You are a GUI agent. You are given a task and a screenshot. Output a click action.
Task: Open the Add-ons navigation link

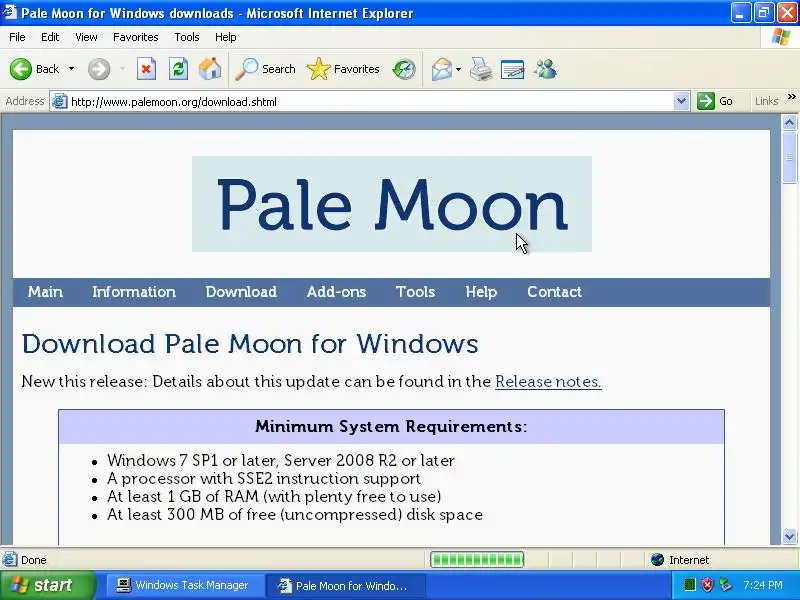[x=336, y=292]
